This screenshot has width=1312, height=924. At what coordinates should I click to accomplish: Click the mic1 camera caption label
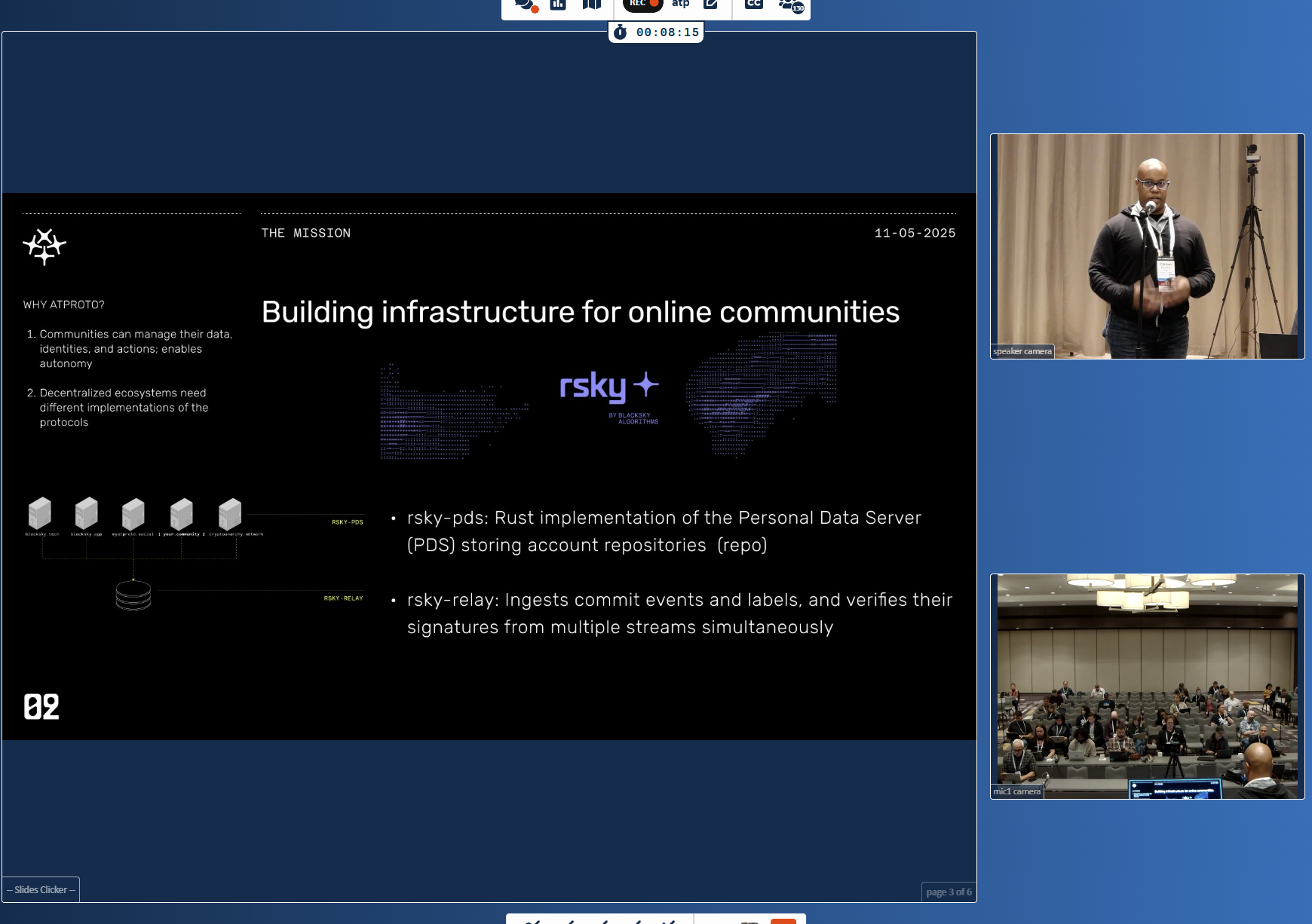(1016, 791)
